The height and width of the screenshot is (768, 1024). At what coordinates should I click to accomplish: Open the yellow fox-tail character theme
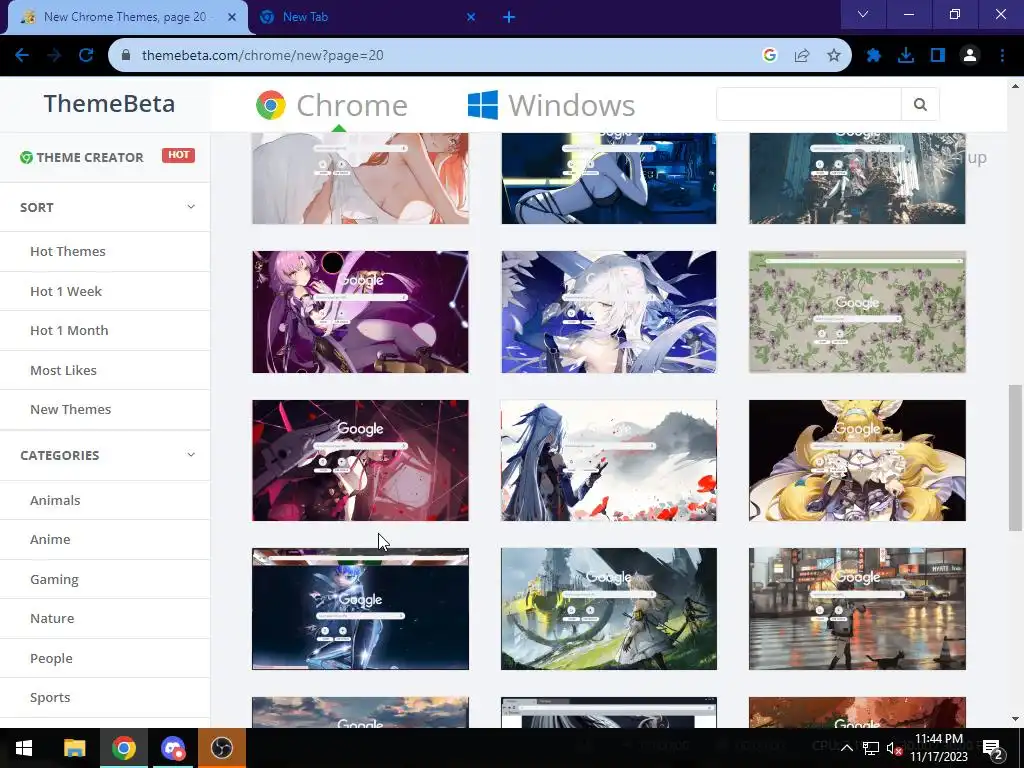pos(857,460)
